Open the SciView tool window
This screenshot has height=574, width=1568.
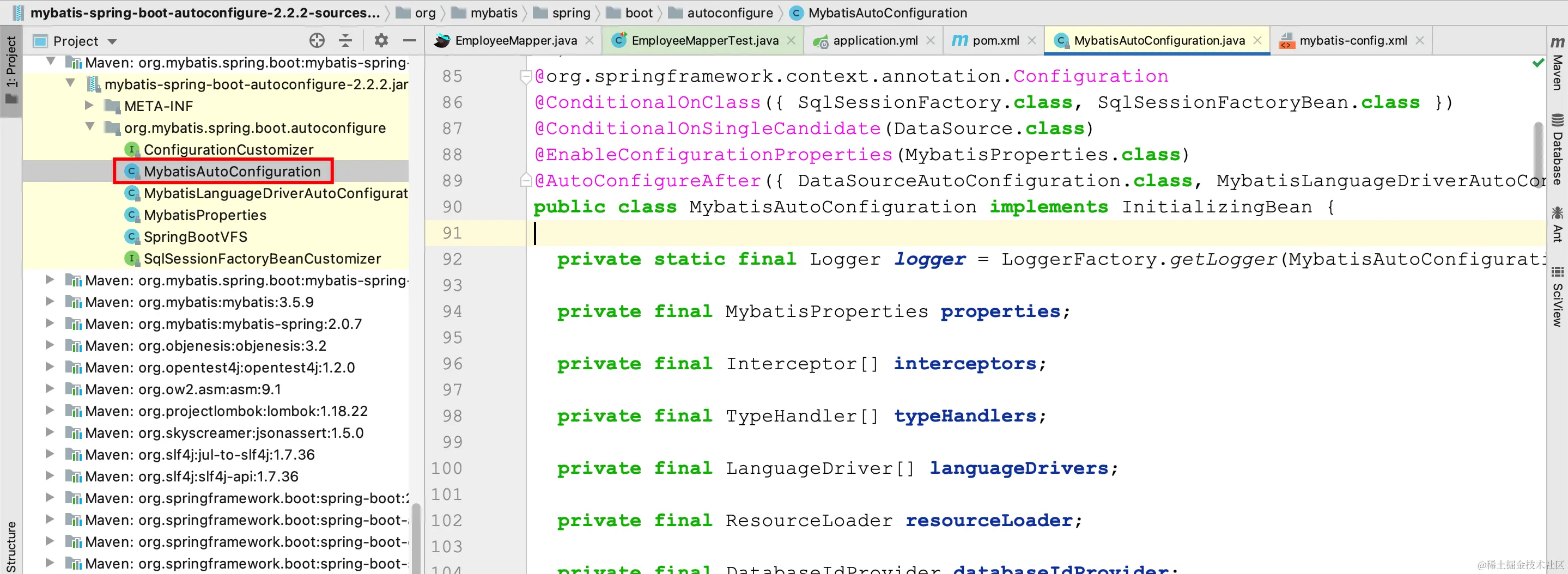(1557, 296)
